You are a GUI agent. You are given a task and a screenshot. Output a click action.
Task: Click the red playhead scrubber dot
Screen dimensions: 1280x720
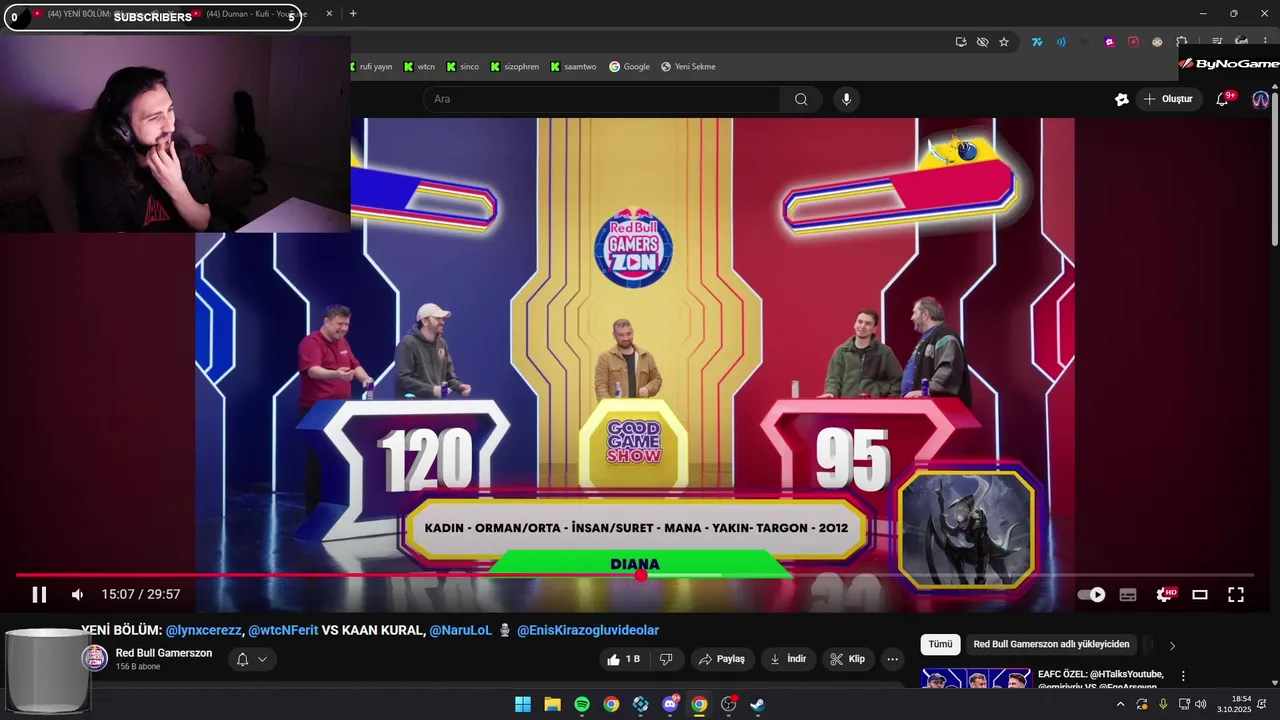point(641,575)
